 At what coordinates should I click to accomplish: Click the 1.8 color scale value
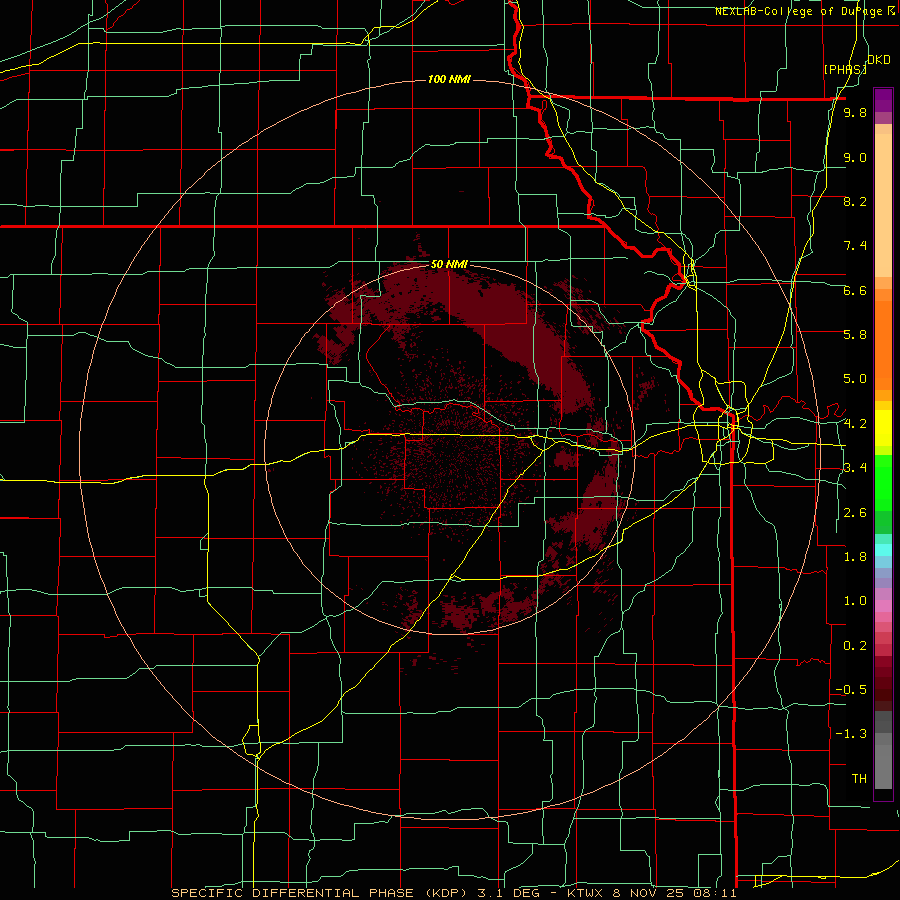click(855, 557)
